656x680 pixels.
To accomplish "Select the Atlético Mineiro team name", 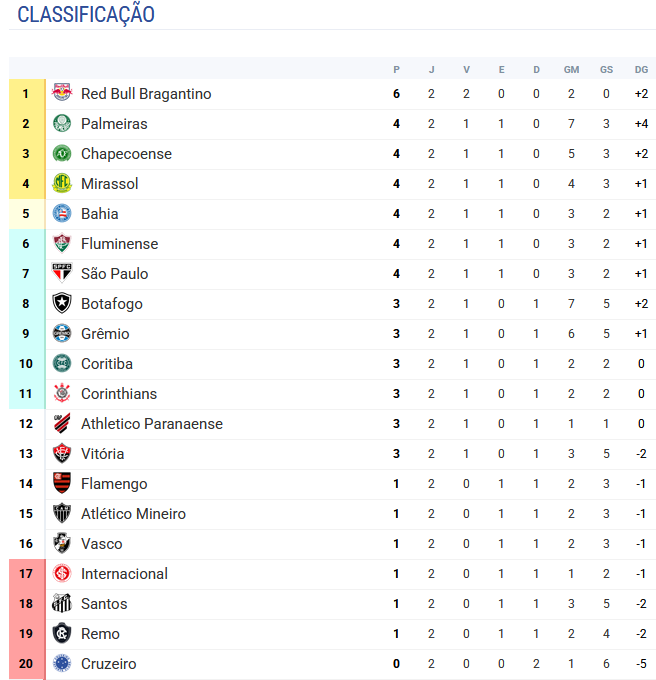I will point(133,514).
